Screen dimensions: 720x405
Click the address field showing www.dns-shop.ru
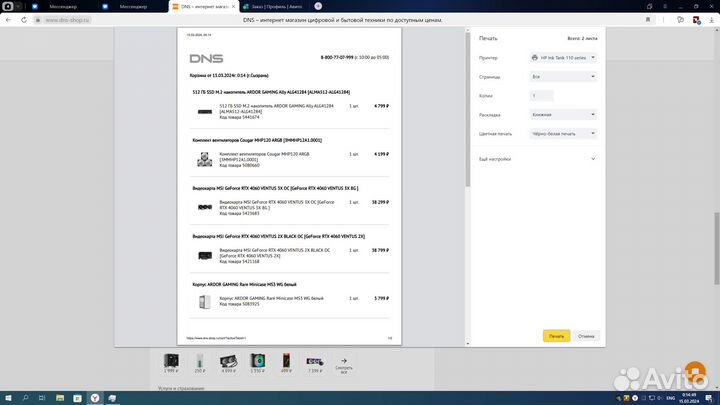pos(67,20)
